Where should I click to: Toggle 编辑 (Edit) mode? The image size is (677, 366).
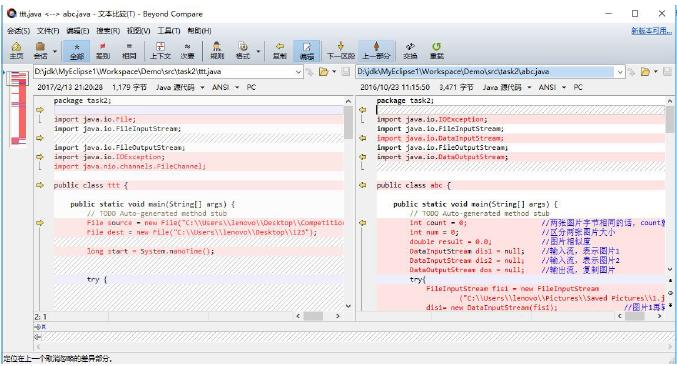tap(307, 50)
